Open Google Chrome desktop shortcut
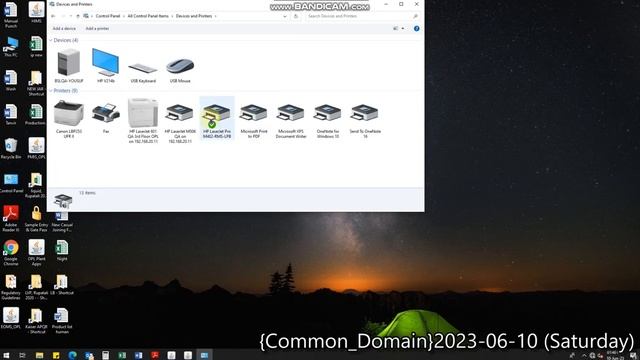 11,253
